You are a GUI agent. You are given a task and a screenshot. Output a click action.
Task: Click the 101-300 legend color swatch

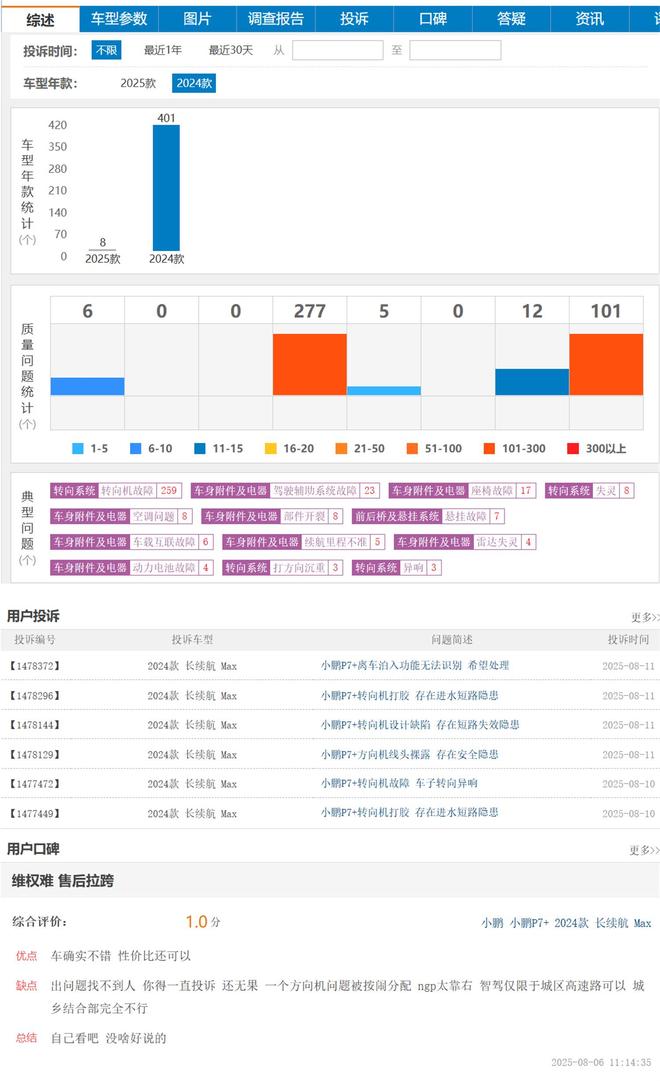(x=490, y=449)
